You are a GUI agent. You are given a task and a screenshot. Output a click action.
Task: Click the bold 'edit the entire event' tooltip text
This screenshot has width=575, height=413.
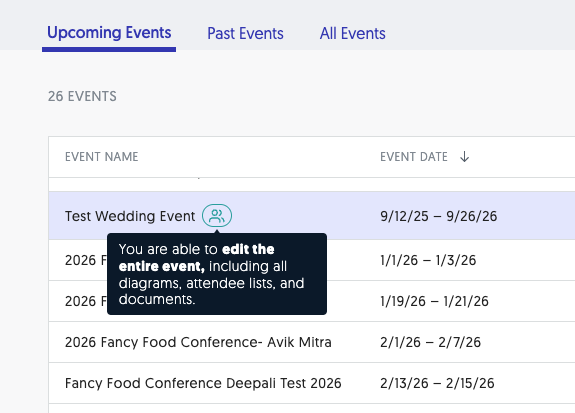tap(197, 258)
